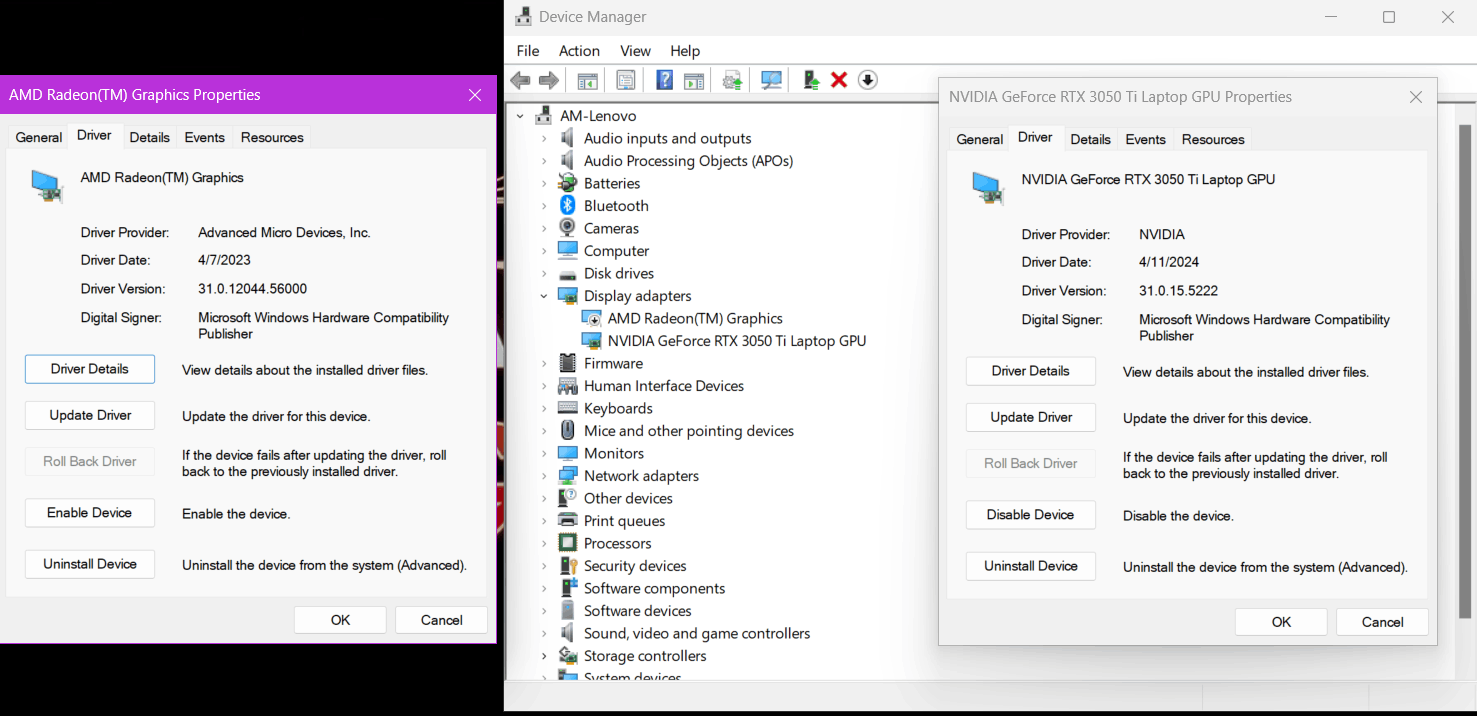Expand Sound, video and game controllers chevron
This screenshot has height=716, width=1477.
[544, 633]
